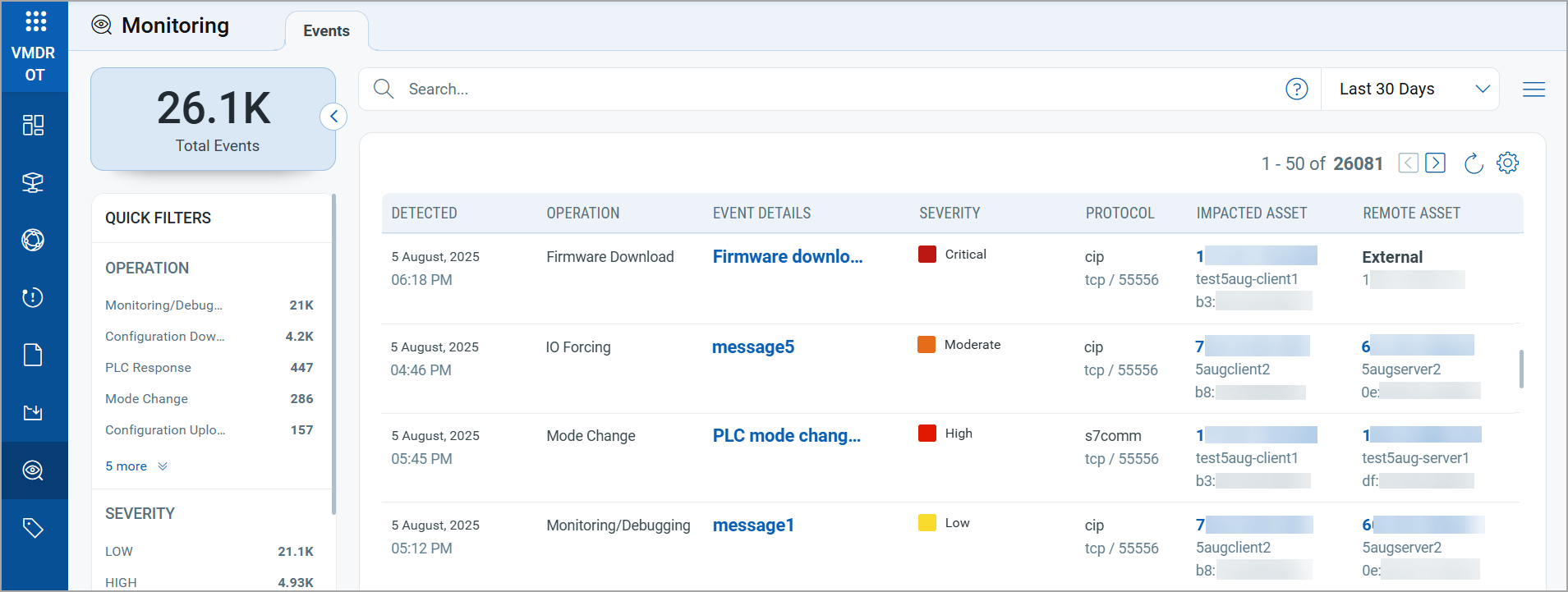Filter by Monitoring/Debug operation
This screenshot has width=1568, height=592.
(x=164, y=305)
